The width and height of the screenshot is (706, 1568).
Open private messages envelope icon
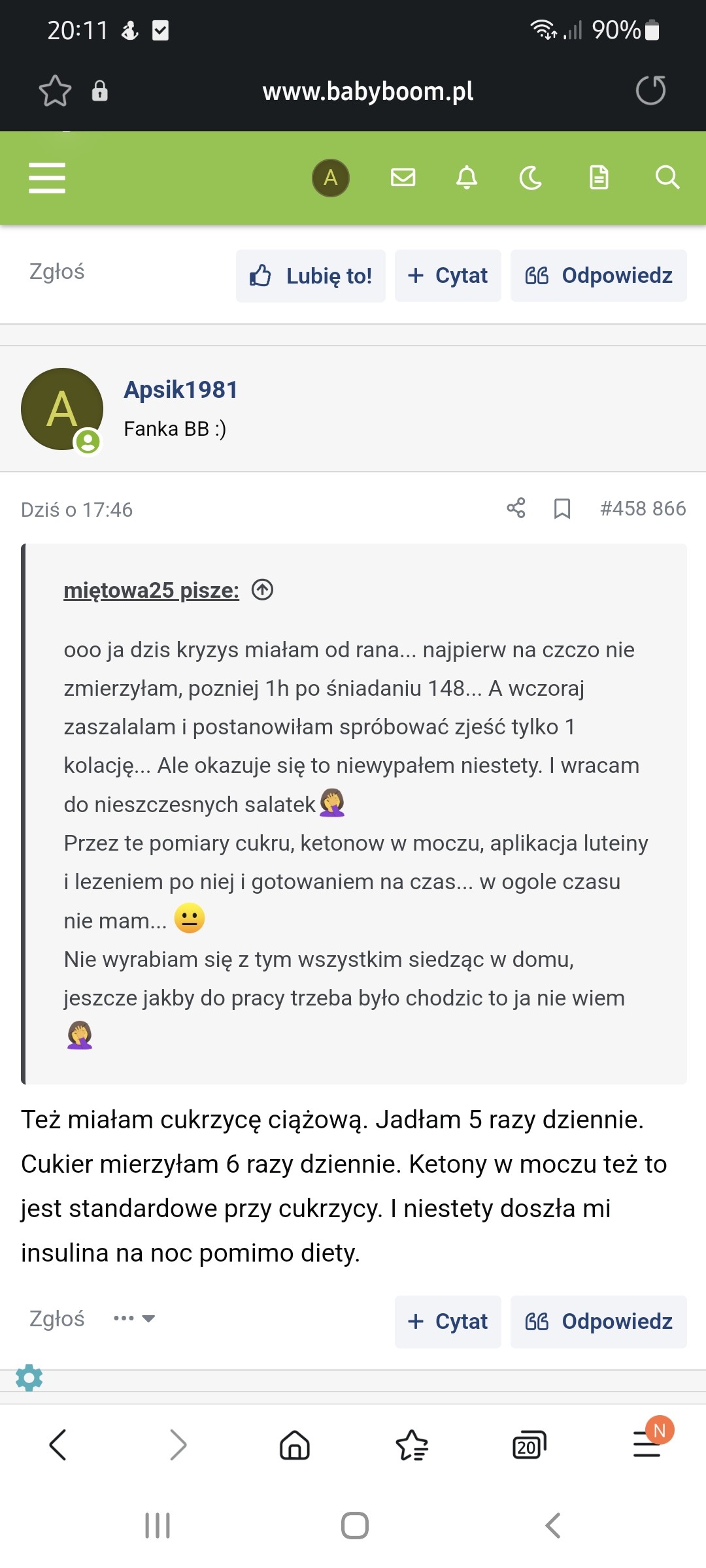(403, 177)
